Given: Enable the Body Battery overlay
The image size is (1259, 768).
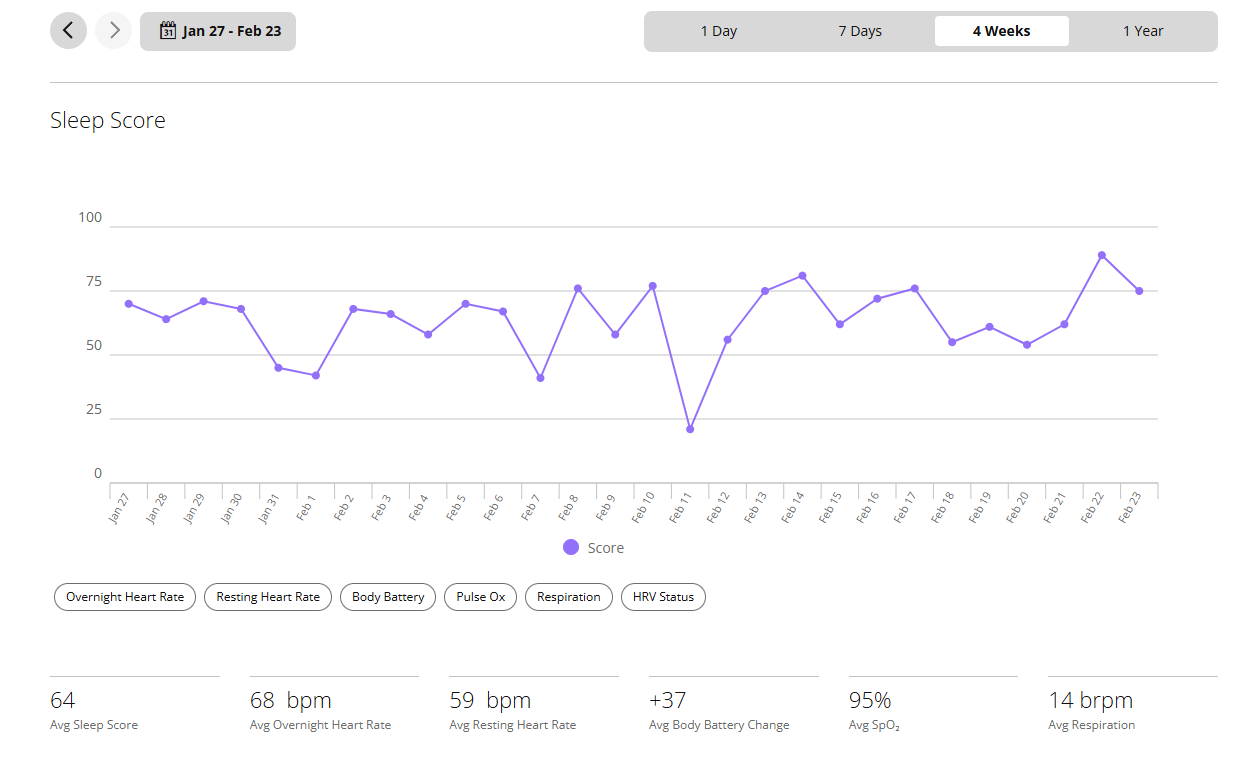Looking at the screenshot, I should [x=388, y=597].
